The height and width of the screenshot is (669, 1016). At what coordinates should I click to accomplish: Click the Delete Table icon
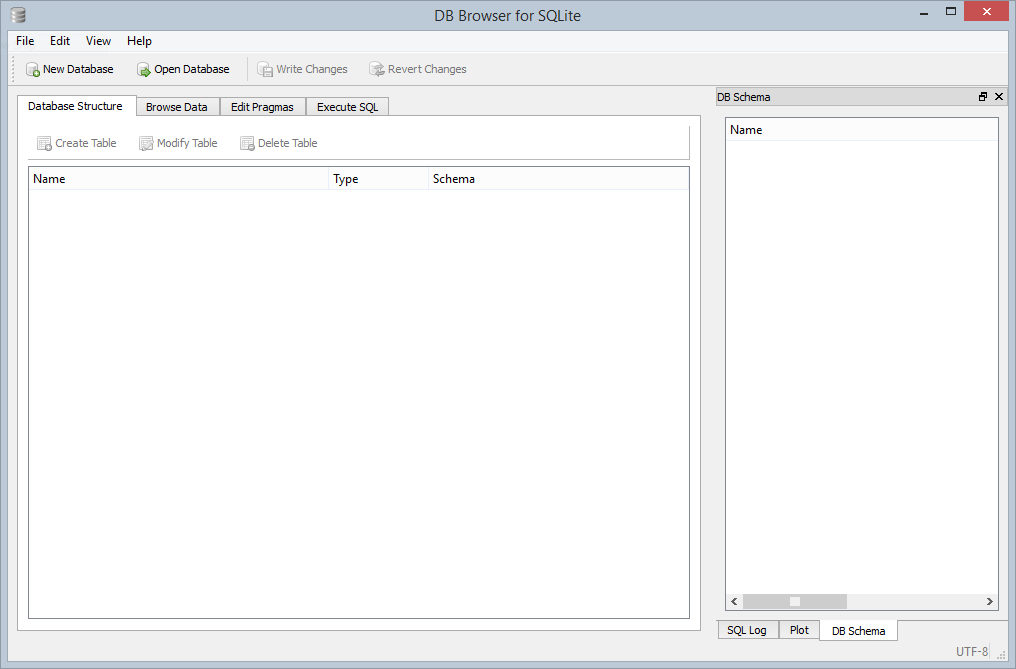[247, 144]
